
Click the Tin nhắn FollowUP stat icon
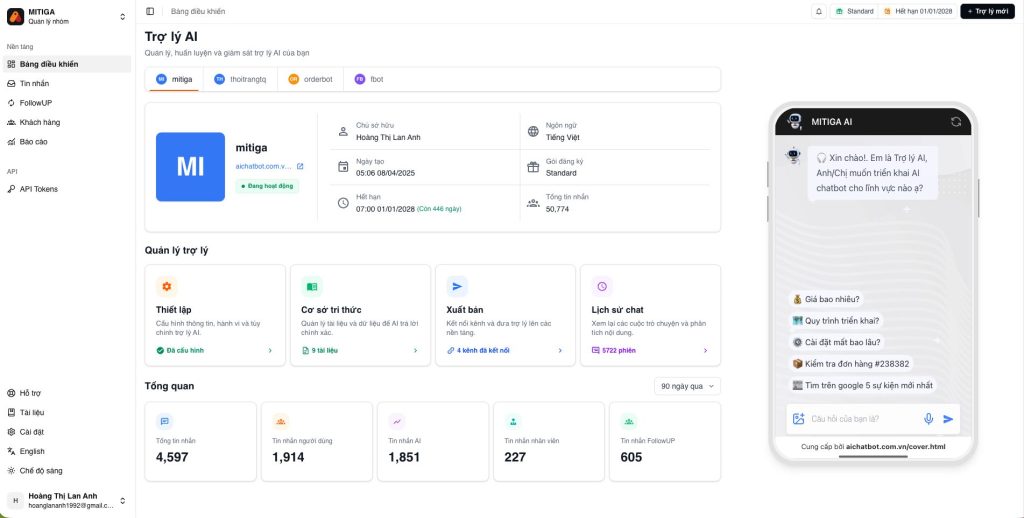pyautogui.click(x=629, y=421)
